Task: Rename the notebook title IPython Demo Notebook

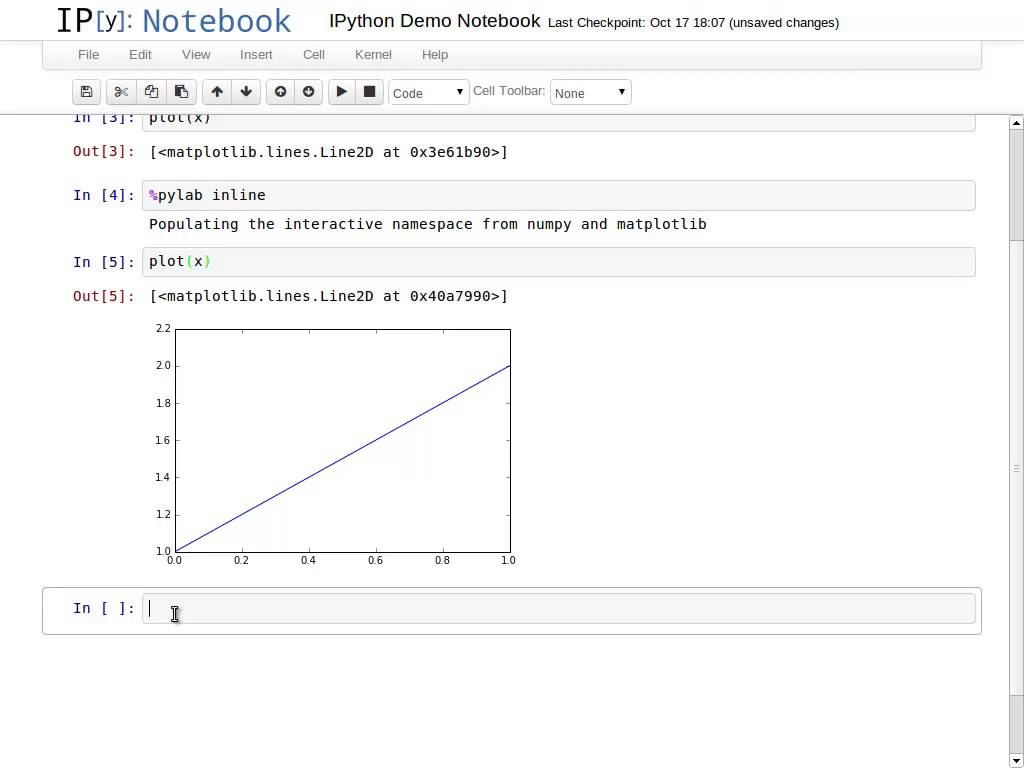Action: [434, 21]
